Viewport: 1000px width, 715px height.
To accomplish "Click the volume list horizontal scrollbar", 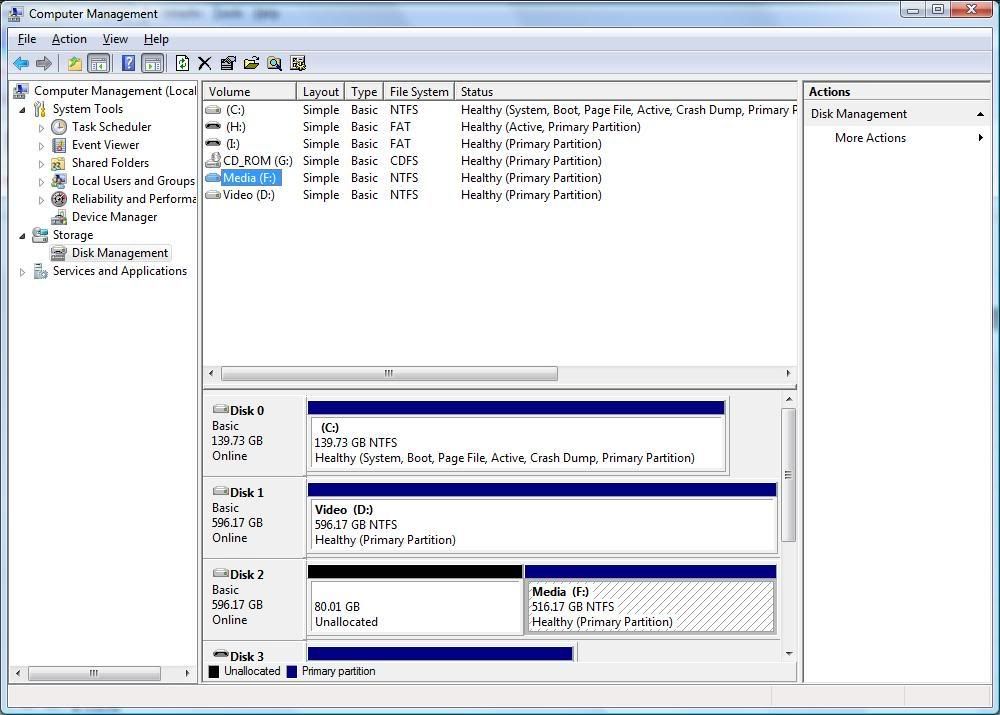I will tap(389, 374).
